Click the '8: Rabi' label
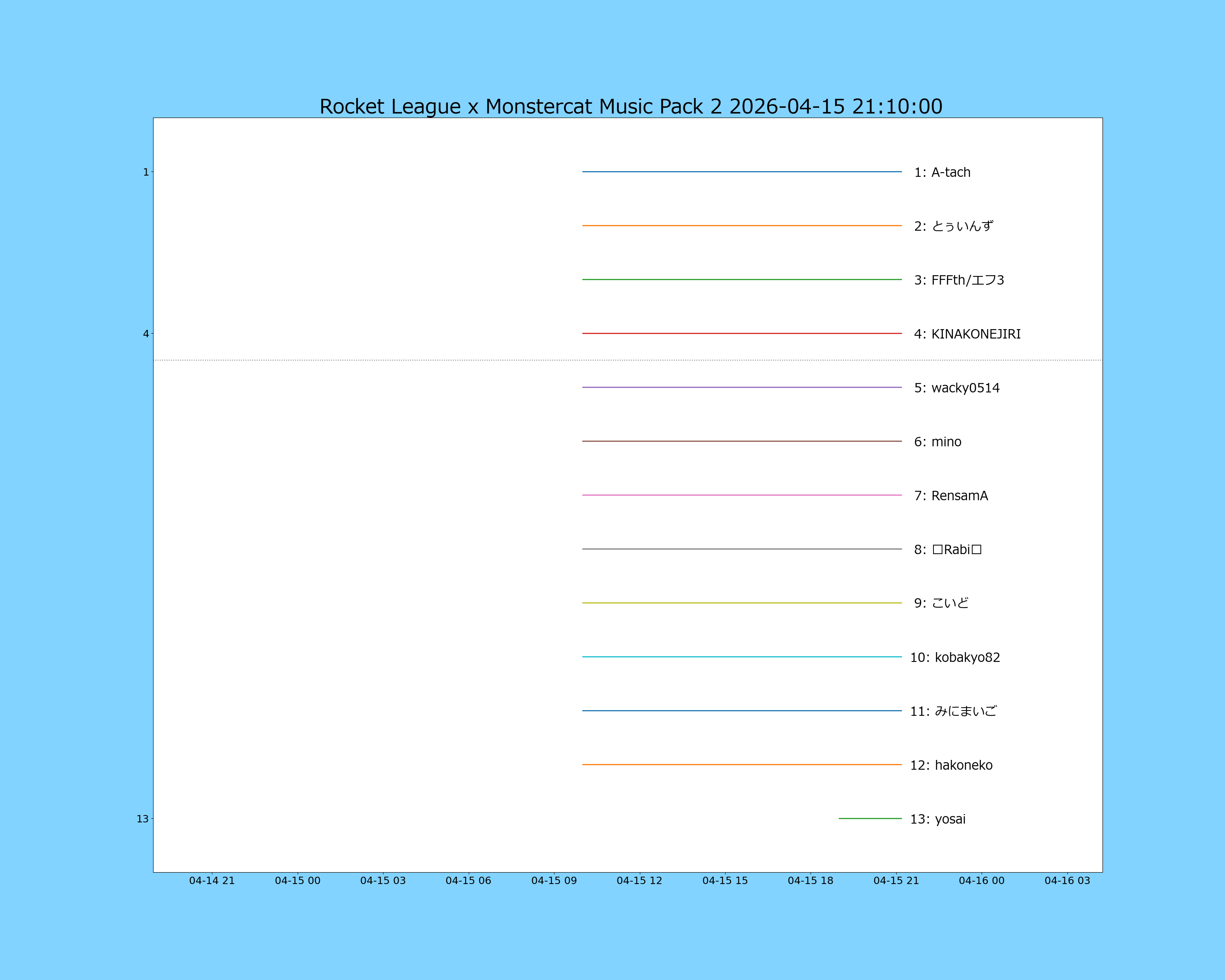The height and width of the screenshot is (980, 1225). (948, 549)
